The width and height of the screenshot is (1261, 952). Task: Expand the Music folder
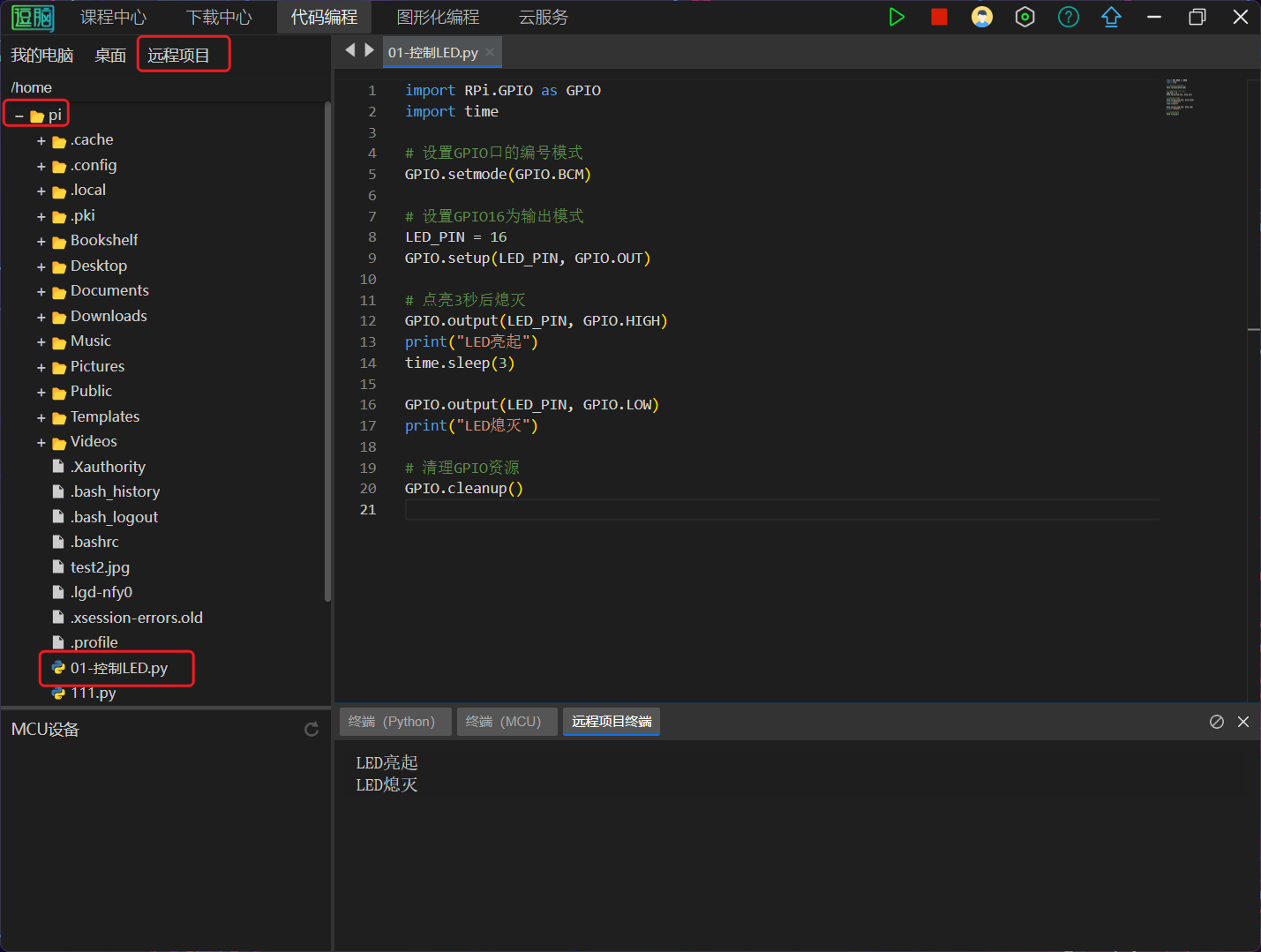tap(41, 342)
